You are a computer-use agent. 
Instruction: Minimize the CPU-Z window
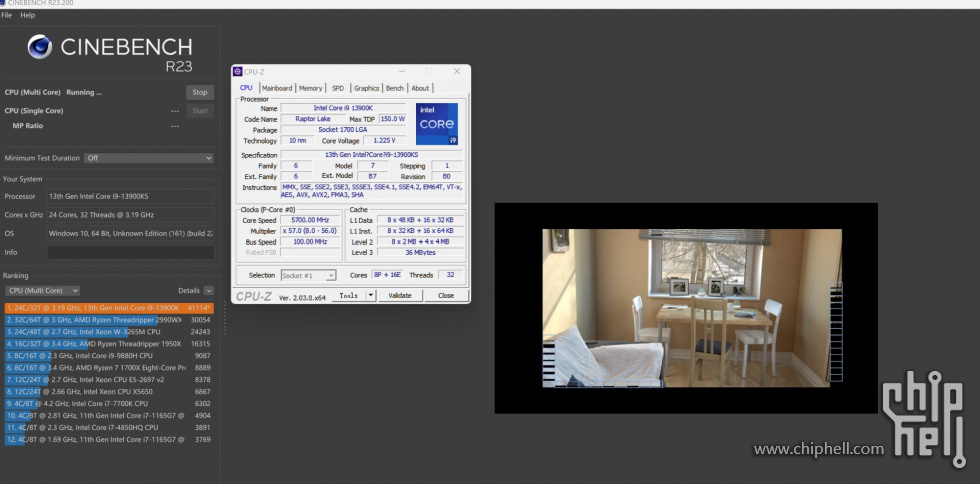[401, 71]
